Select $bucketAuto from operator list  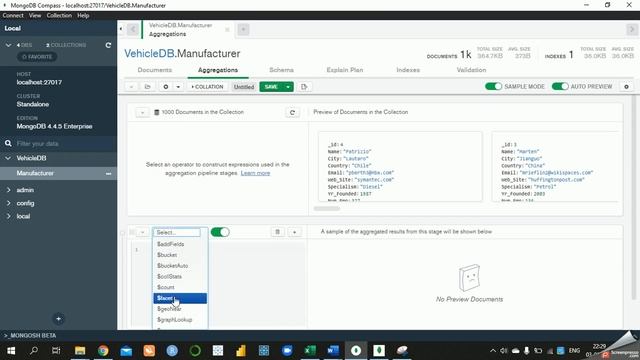pos(180,266)
